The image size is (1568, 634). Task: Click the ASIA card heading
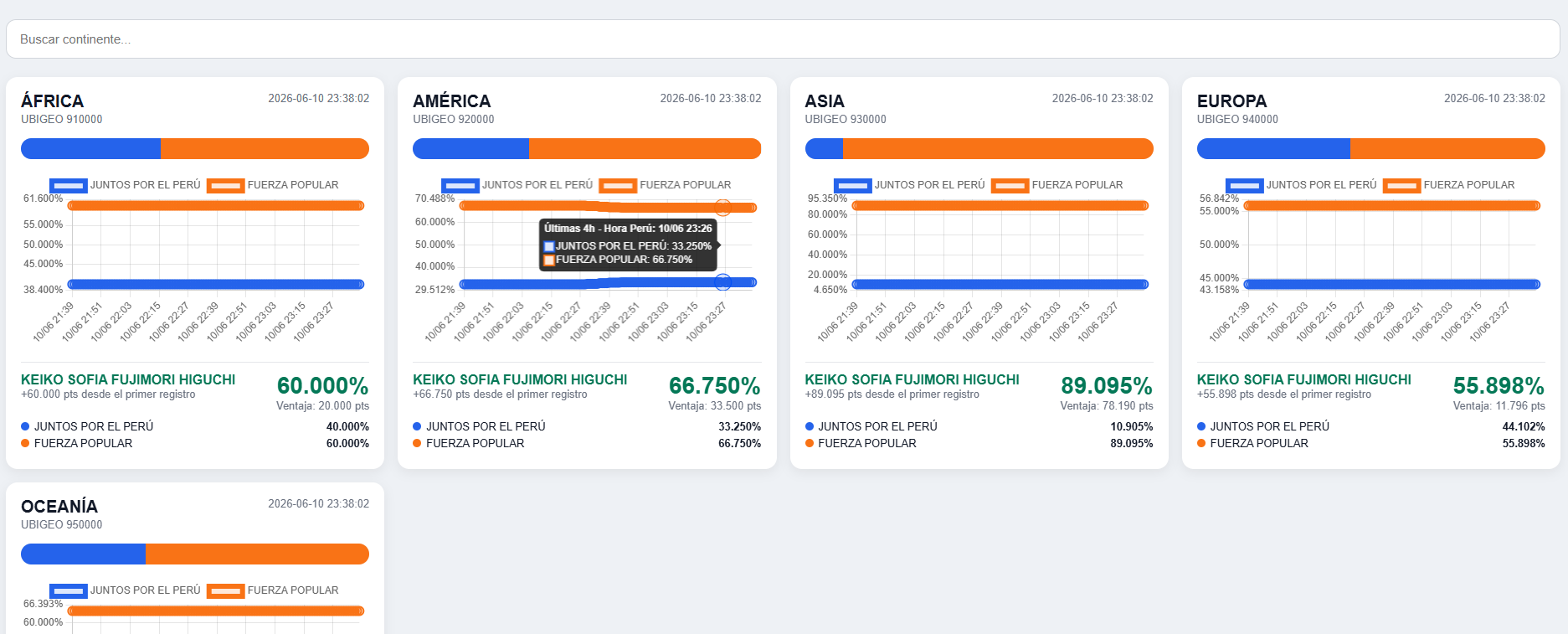click(x=825, y=101)
